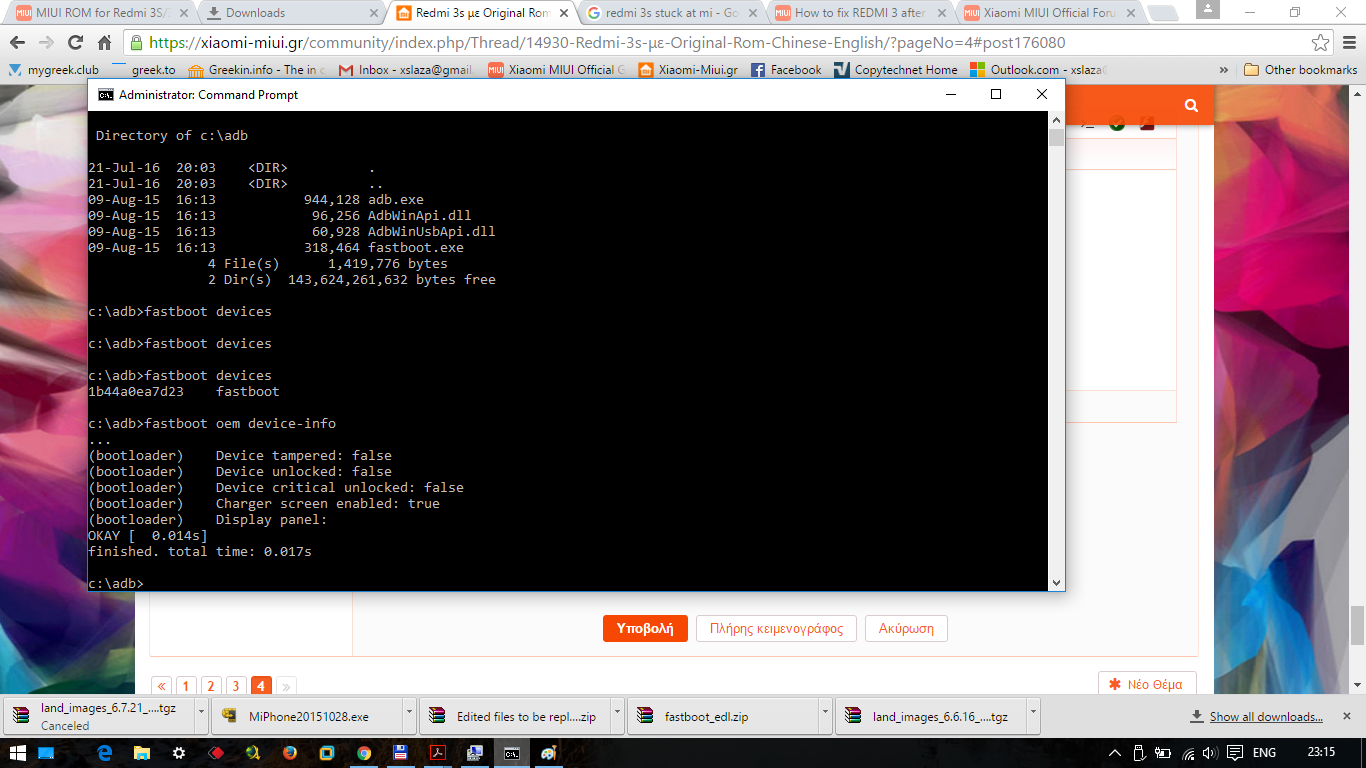Open the 23:15 clock in the taskbar

coord(1321,752)
